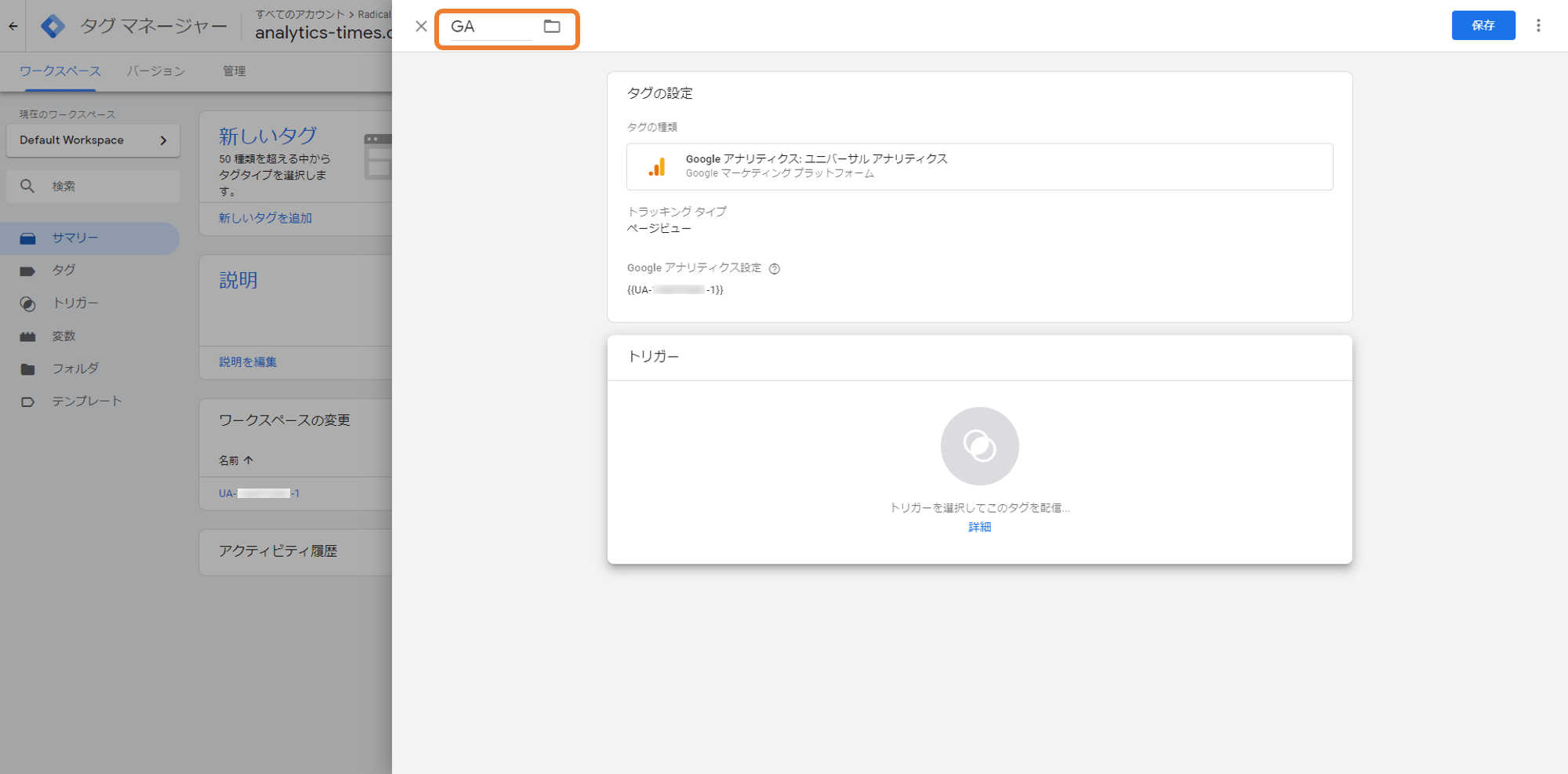The height and width of the screenshot is (774, 1568).
Task: Click the circular trigger placeholder icon
Action: [979, 446]
